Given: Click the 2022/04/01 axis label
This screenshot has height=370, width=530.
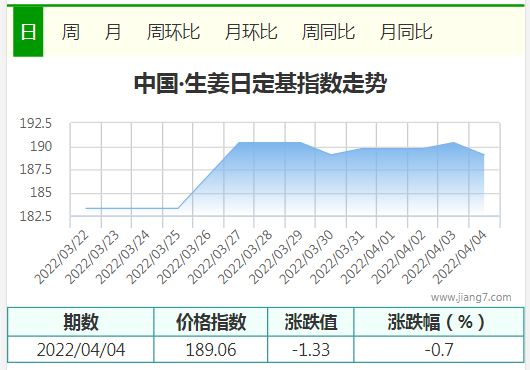Looking at the screenshot, I should coord(368,257).
